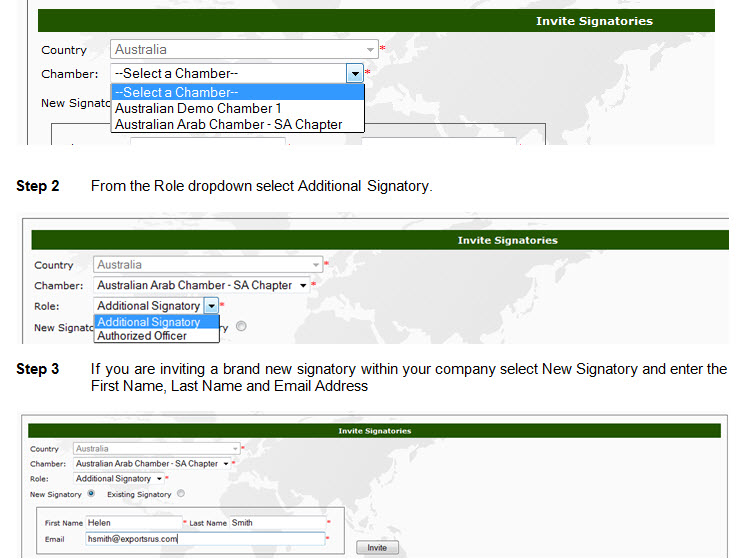Choose Australian Demo Chamber 1 from list

[198, 108]
